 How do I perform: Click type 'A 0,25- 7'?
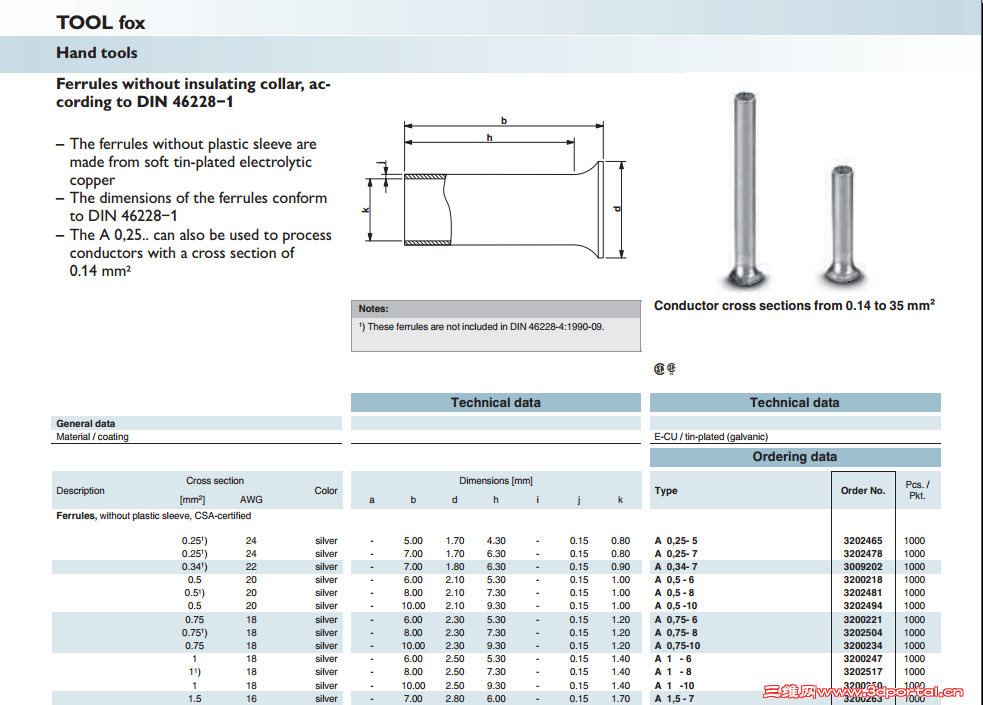pos(676,553)
